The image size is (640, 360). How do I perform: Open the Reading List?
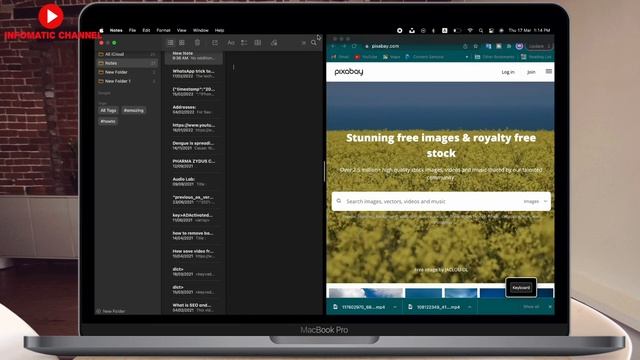(x=536, y=57)
